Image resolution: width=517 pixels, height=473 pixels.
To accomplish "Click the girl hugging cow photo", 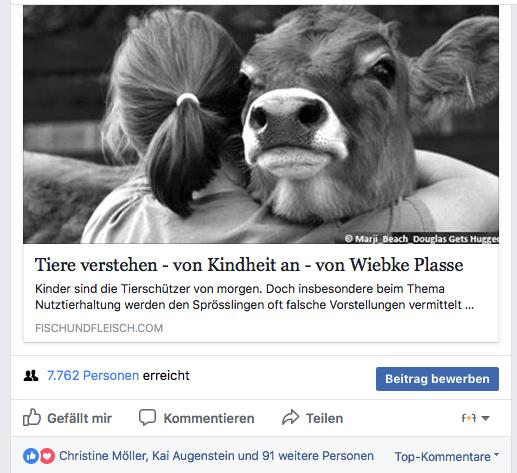I will point(261,124).
